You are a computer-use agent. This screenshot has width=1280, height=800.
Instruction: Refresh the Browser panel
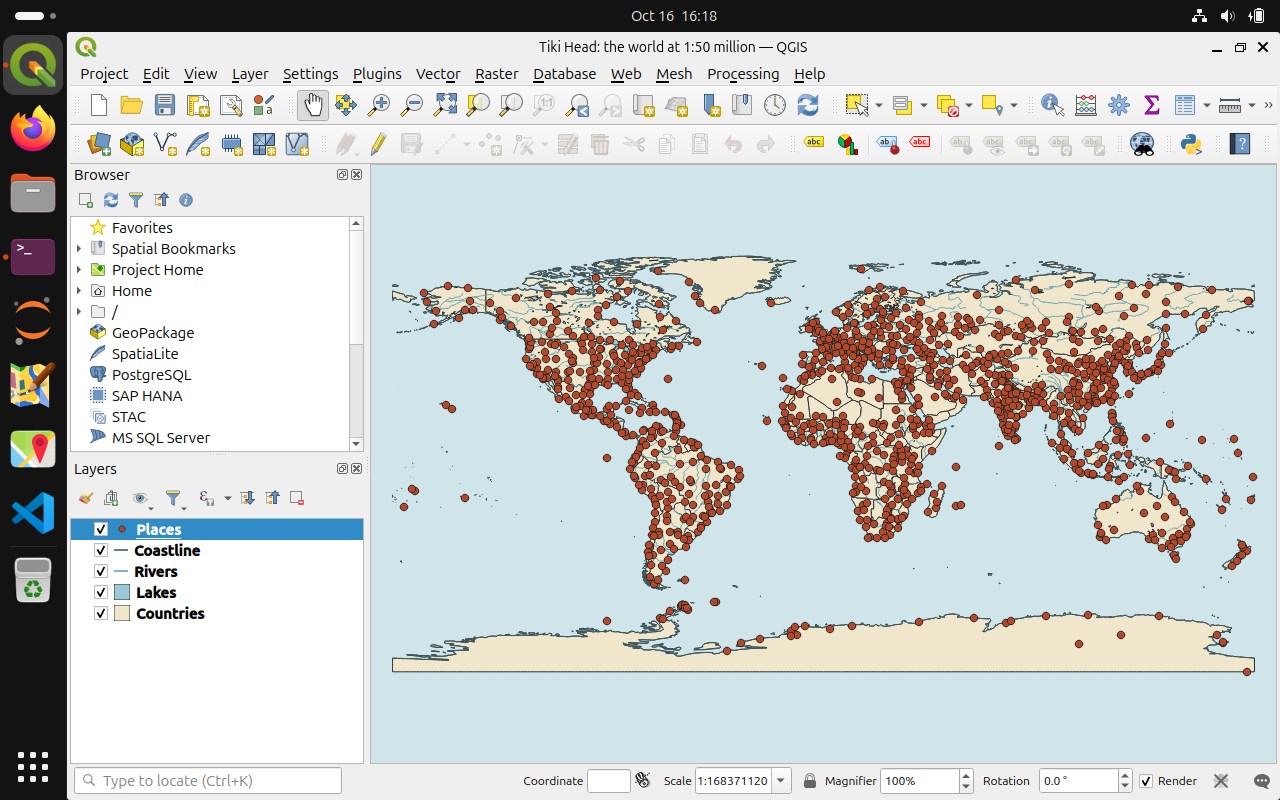pos(111,200)
